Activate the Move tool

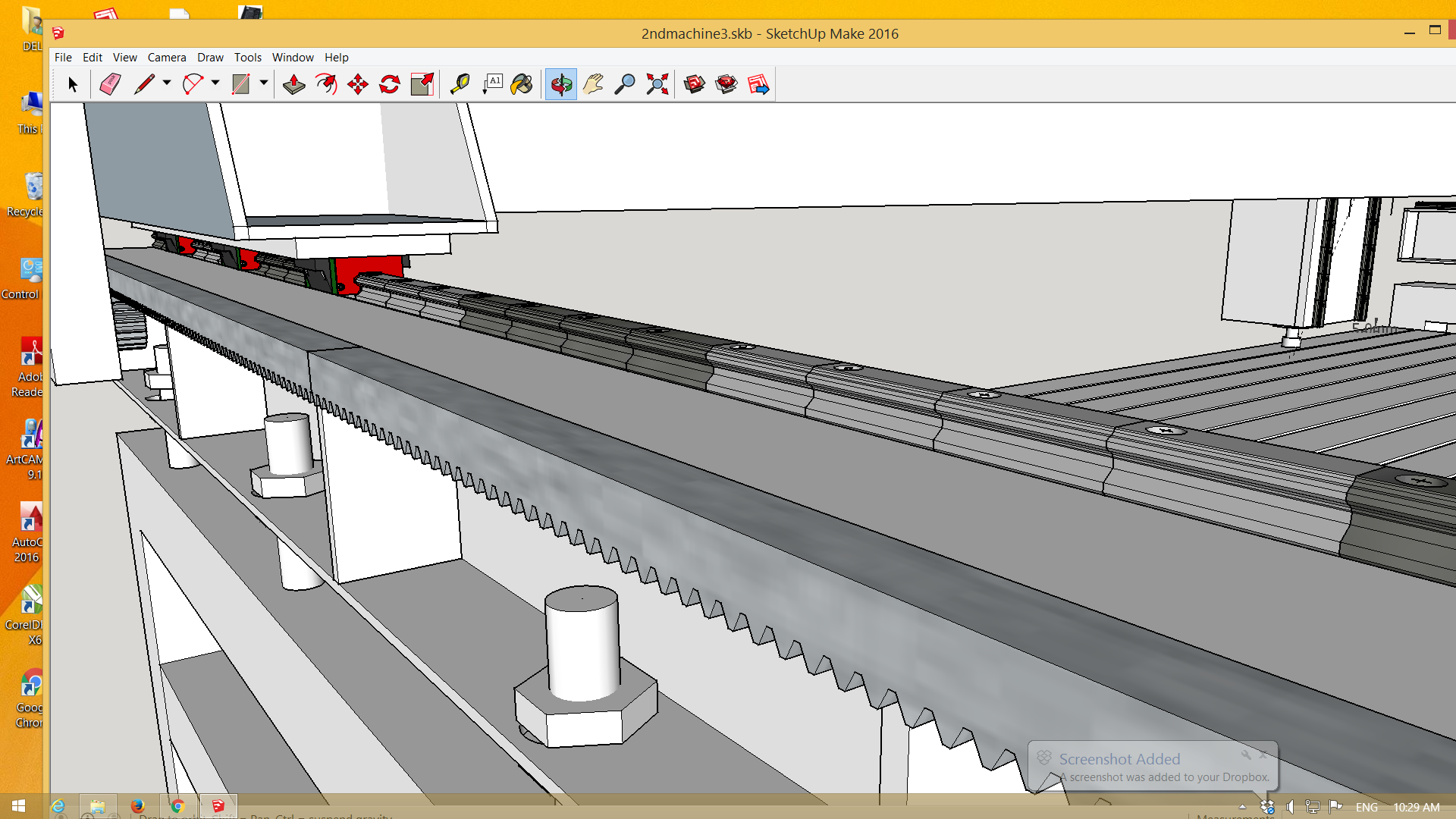(x=358, y=84)
